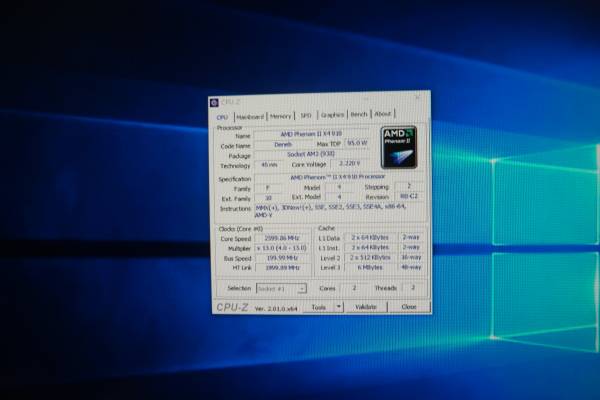Open the Tools dropdown arrow
The image size is (600, 400).
[x=337, y=307]
